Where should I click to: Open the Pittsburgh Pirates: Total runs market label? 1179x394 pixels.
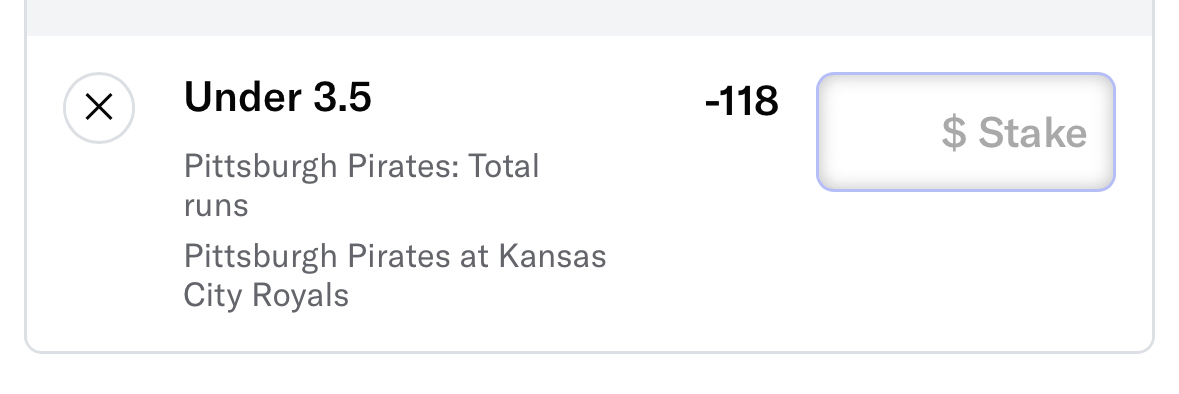pyautogui.click(x=361, y=185)
